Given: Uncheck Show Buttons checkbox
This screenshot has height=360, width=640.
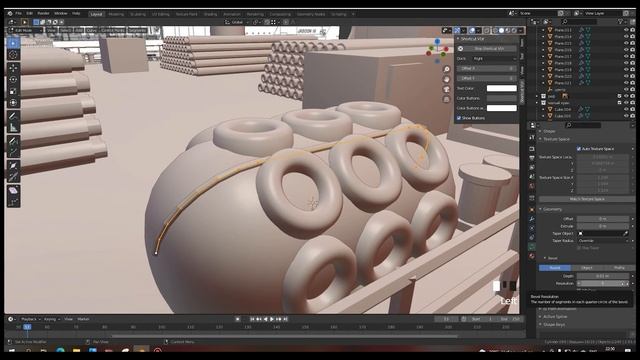Looking at the screenshot, I should point(459,118).
